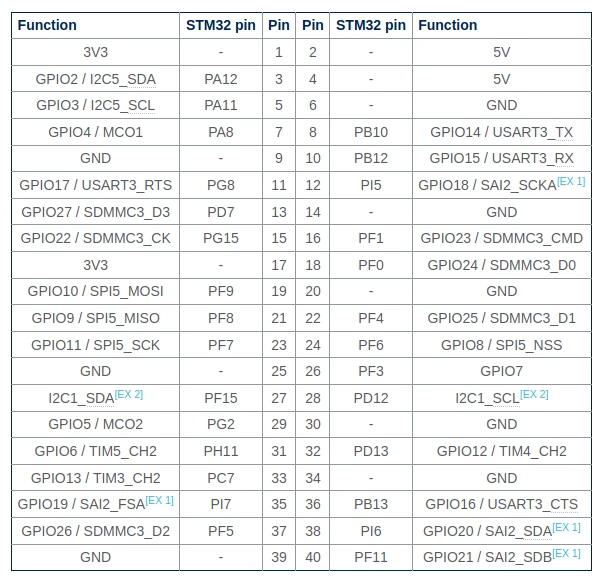Image resolution: width=602 pixels, height=581 pixels.
Task: Open the EX 2 footnote next to I2C1_SCL
Action: pyautogui.click(x=534, y=394)
